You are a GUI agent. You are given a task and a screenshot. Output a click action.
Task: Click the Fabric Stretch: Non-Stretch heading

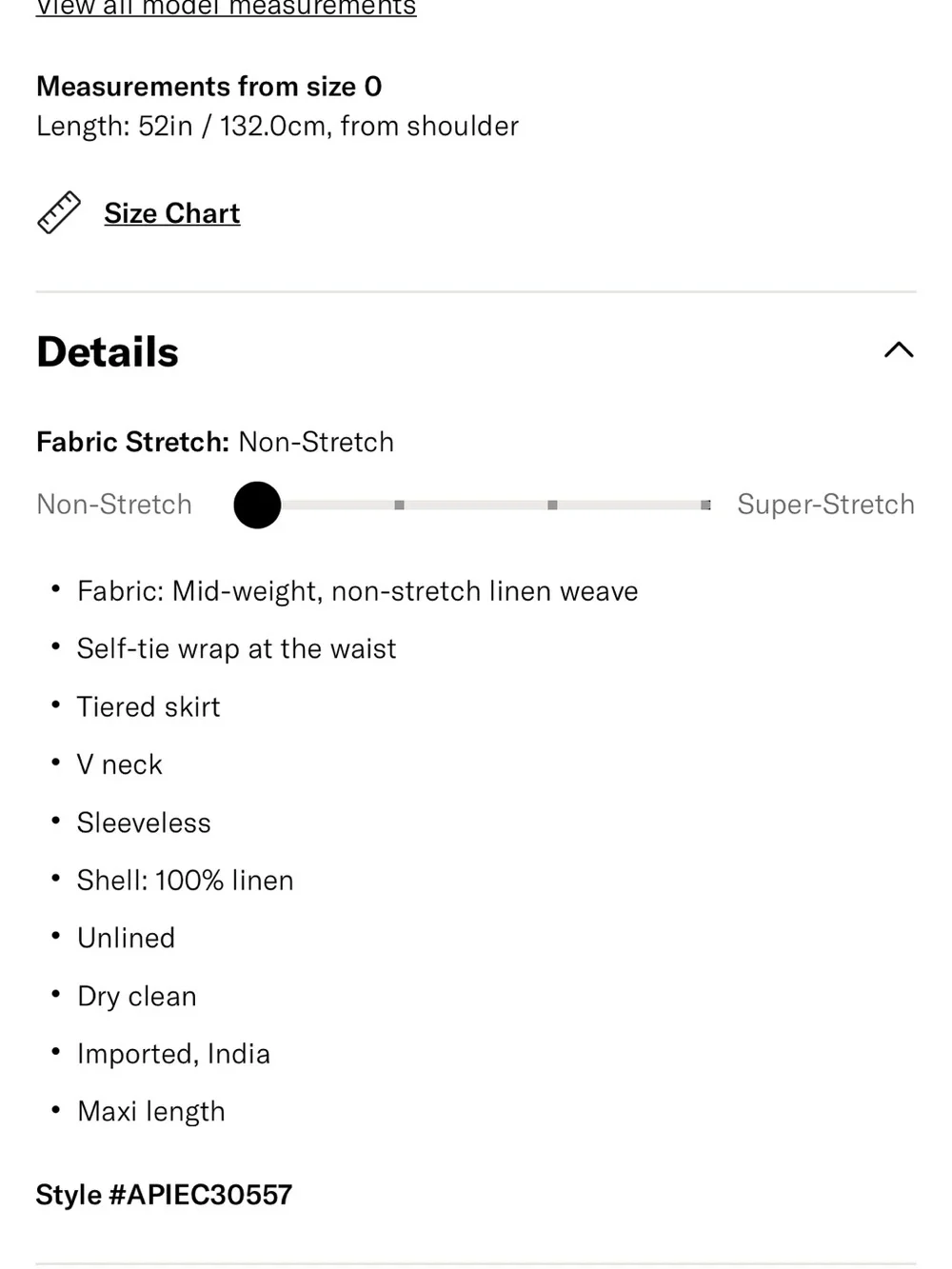(x=215, y=442)
